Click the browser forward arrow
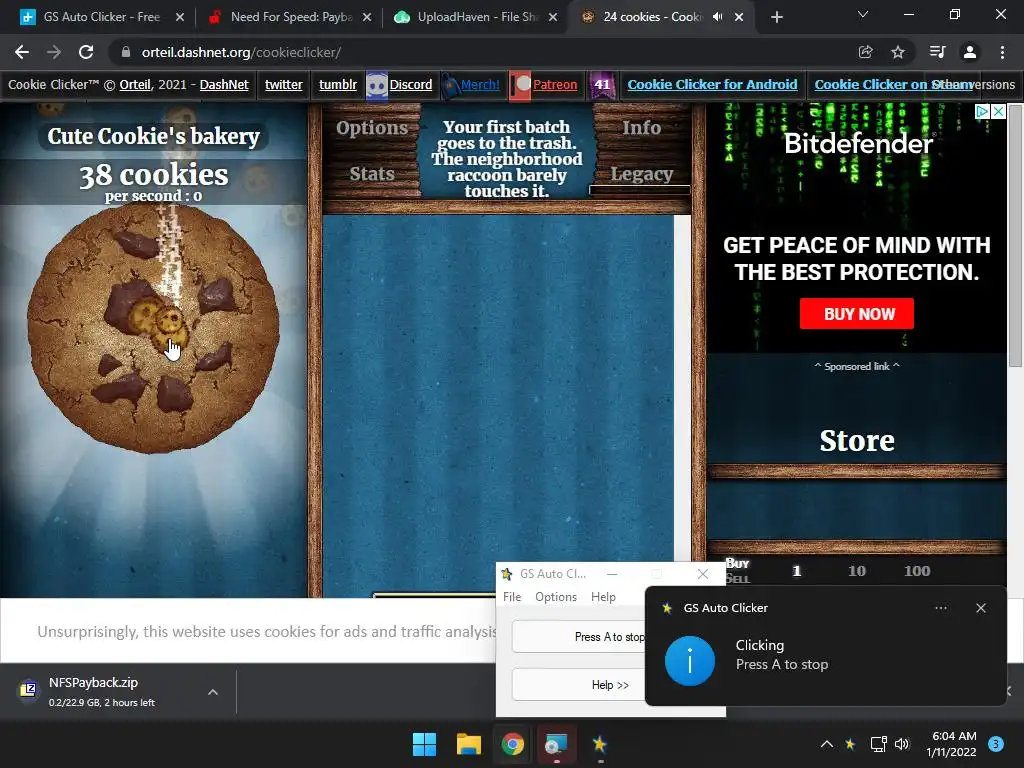Screen dimensions: 1024x768 click(54, 52)
